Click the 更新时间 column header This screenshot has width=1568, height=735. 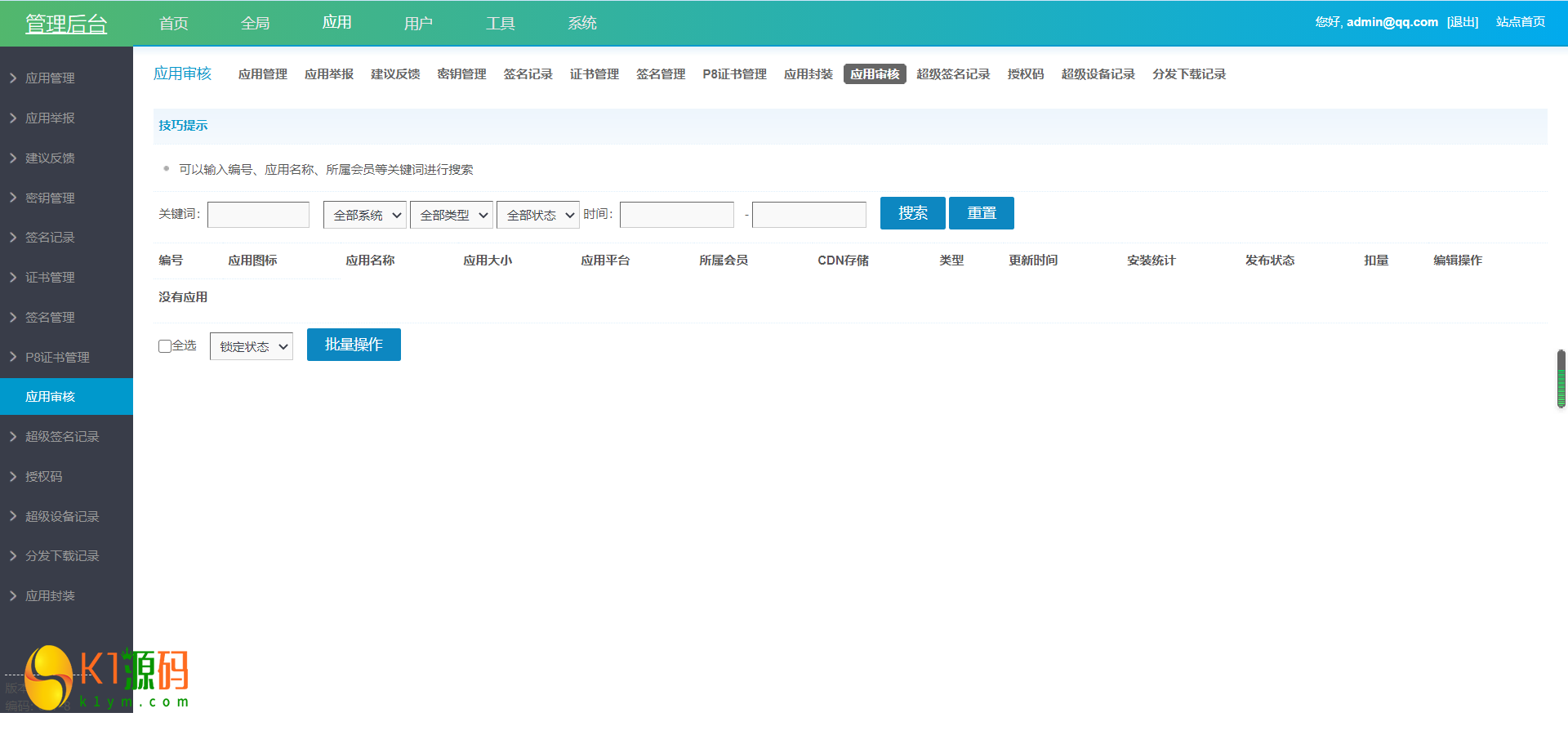click(x=1033, y=261)
